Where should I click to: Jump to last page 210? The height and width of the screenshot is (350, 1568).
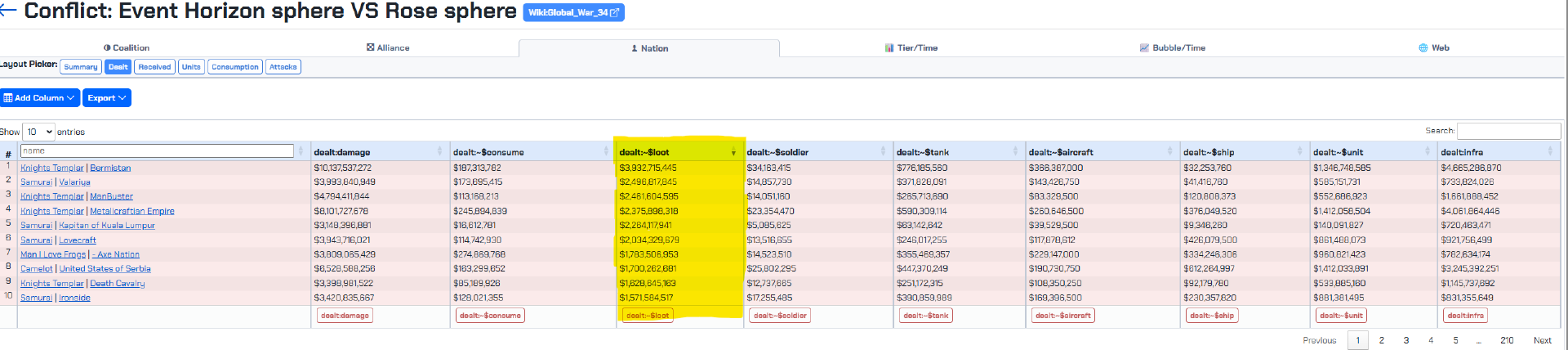coord(1507,340)
